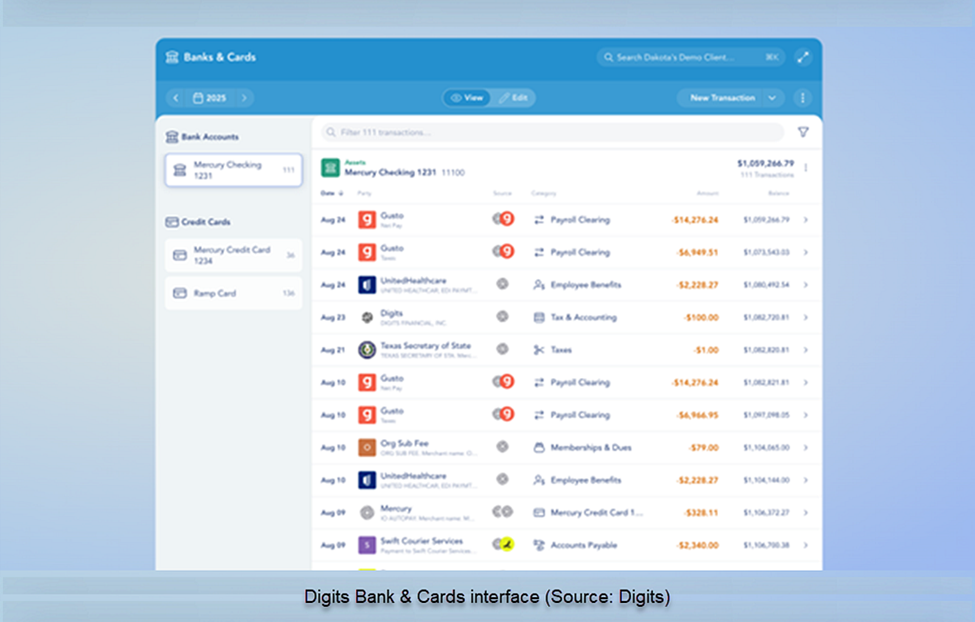Click the -$2,340.00 amount
975x622 pixels.
click(698, 545)
